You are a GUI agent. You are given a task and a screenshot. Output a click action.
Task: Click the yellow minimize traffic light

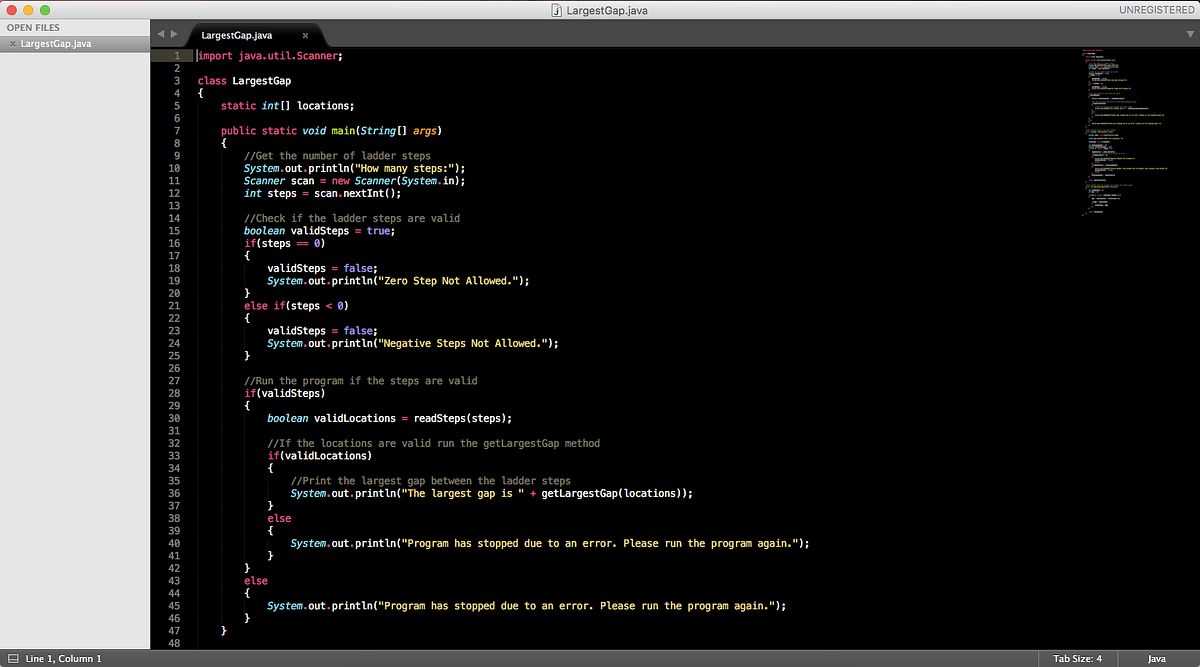click(x=27, y=9)
